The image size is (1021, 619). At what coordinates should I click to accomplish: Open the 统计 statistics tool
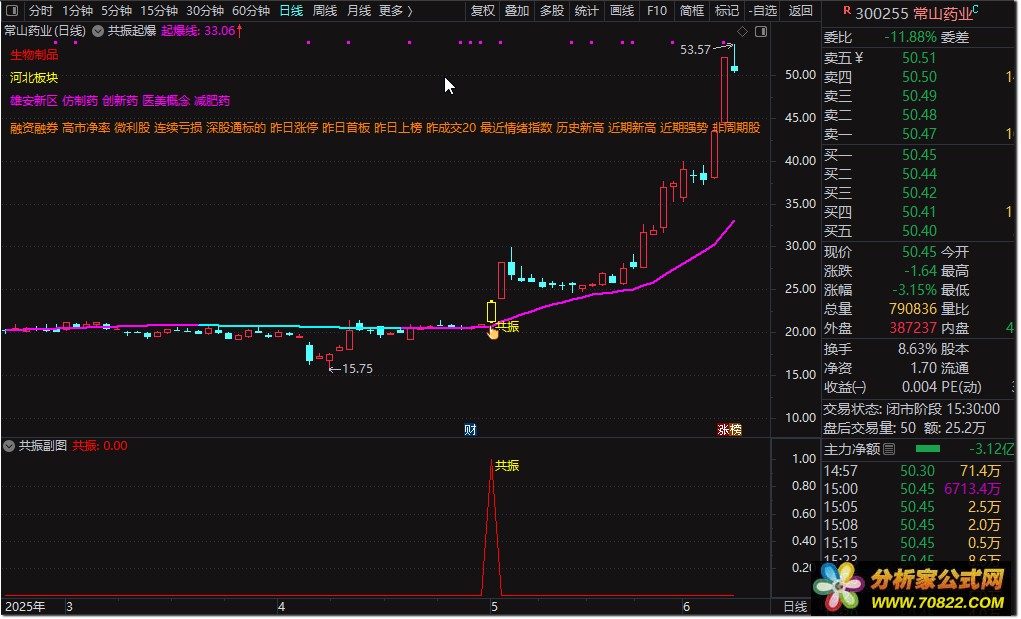[x=586, y=10]
